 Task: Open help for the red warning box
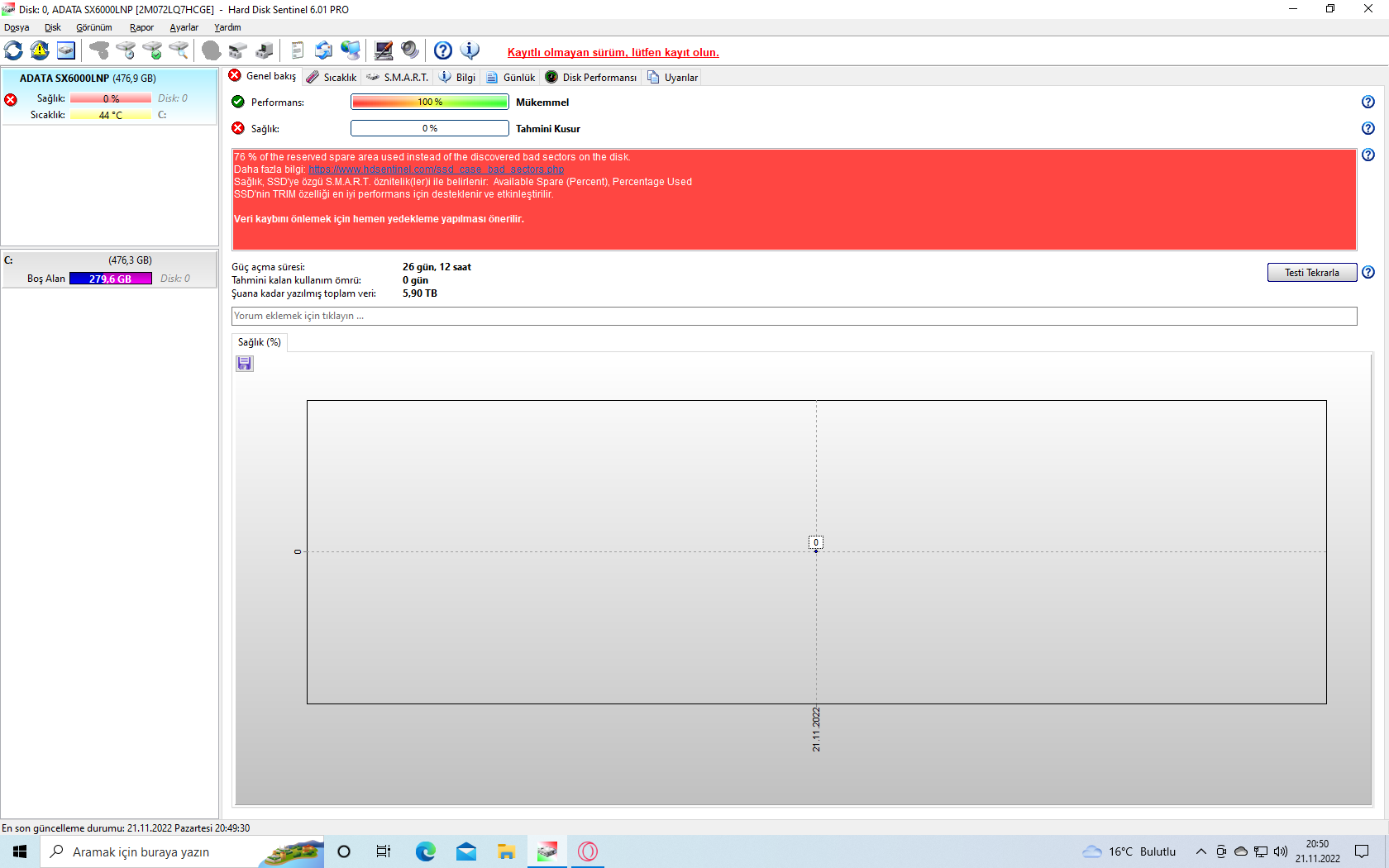coord(1368,155)
